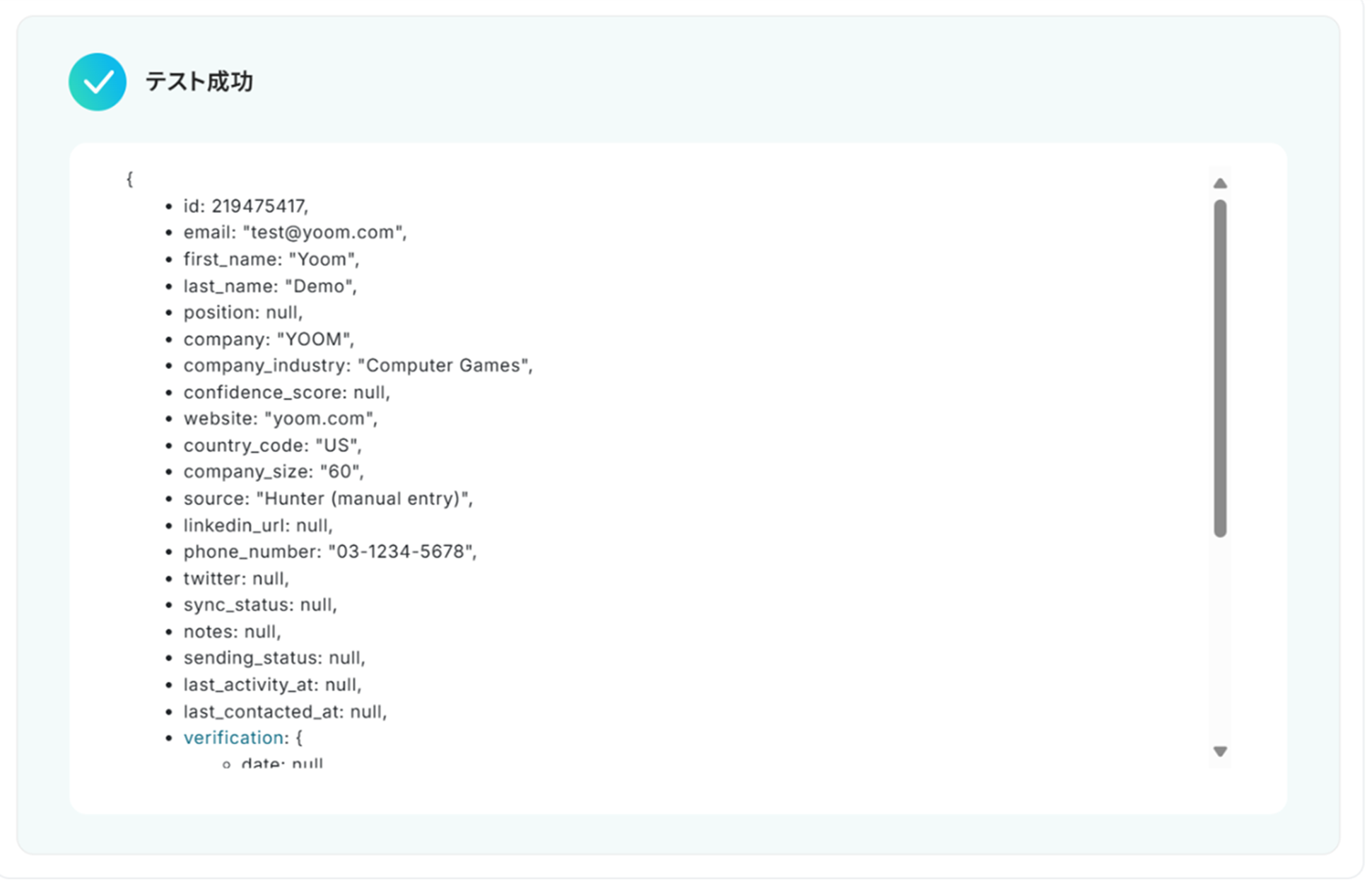Click the last_name Demo entry
Screen dimensions: 1372x880
coord(270,286)
